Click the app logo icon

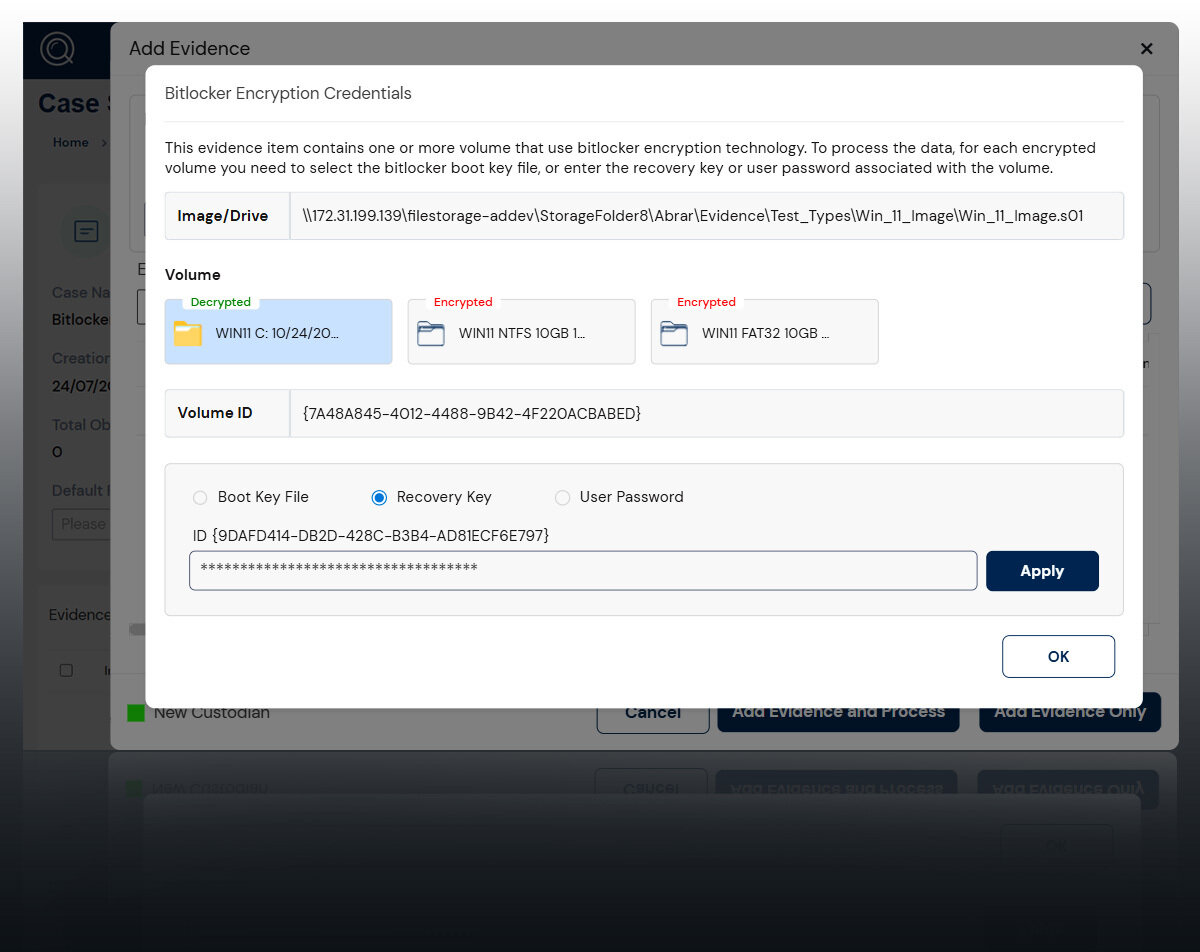(57, 49)
